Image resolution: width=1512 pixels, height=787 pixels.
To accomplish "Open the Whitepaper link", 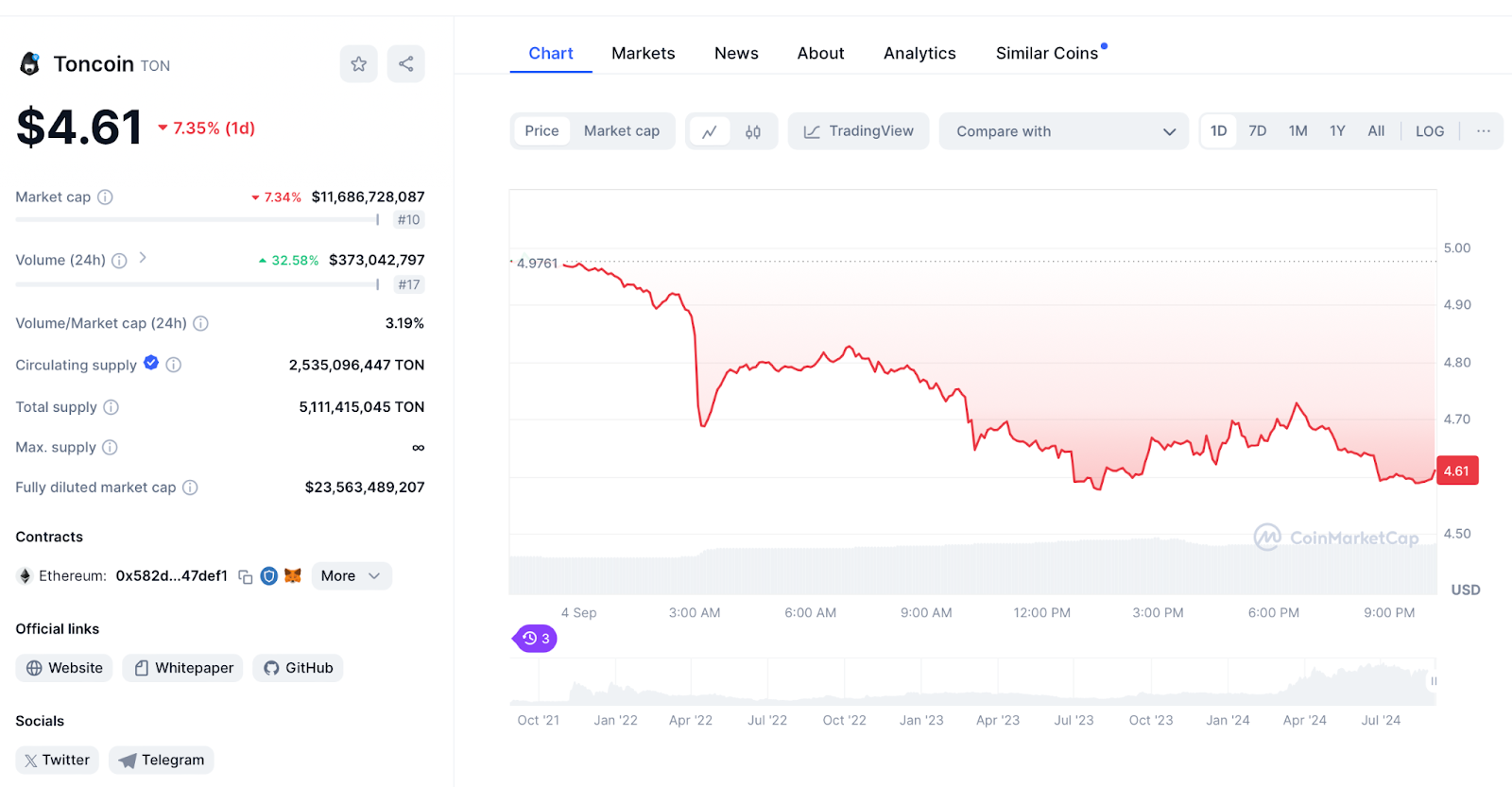I will point(182,668).
